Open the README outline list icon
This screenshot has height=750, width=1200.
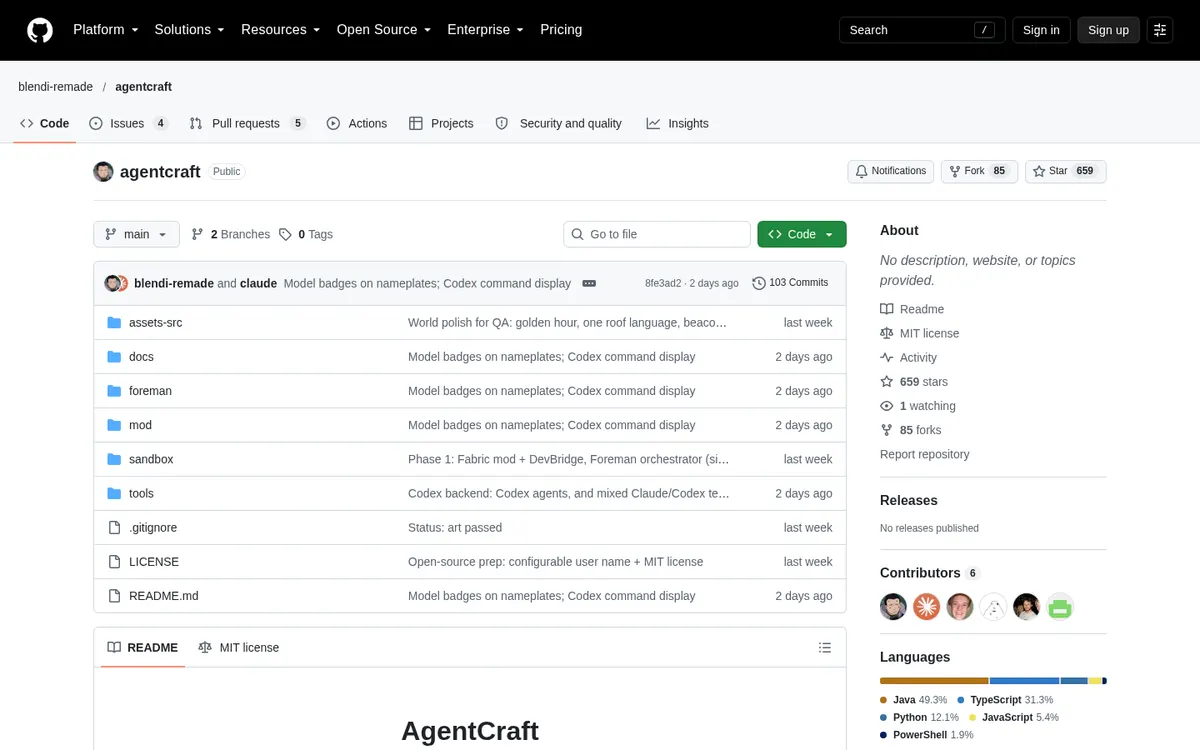pyautogui.click(x=825, y=647)
